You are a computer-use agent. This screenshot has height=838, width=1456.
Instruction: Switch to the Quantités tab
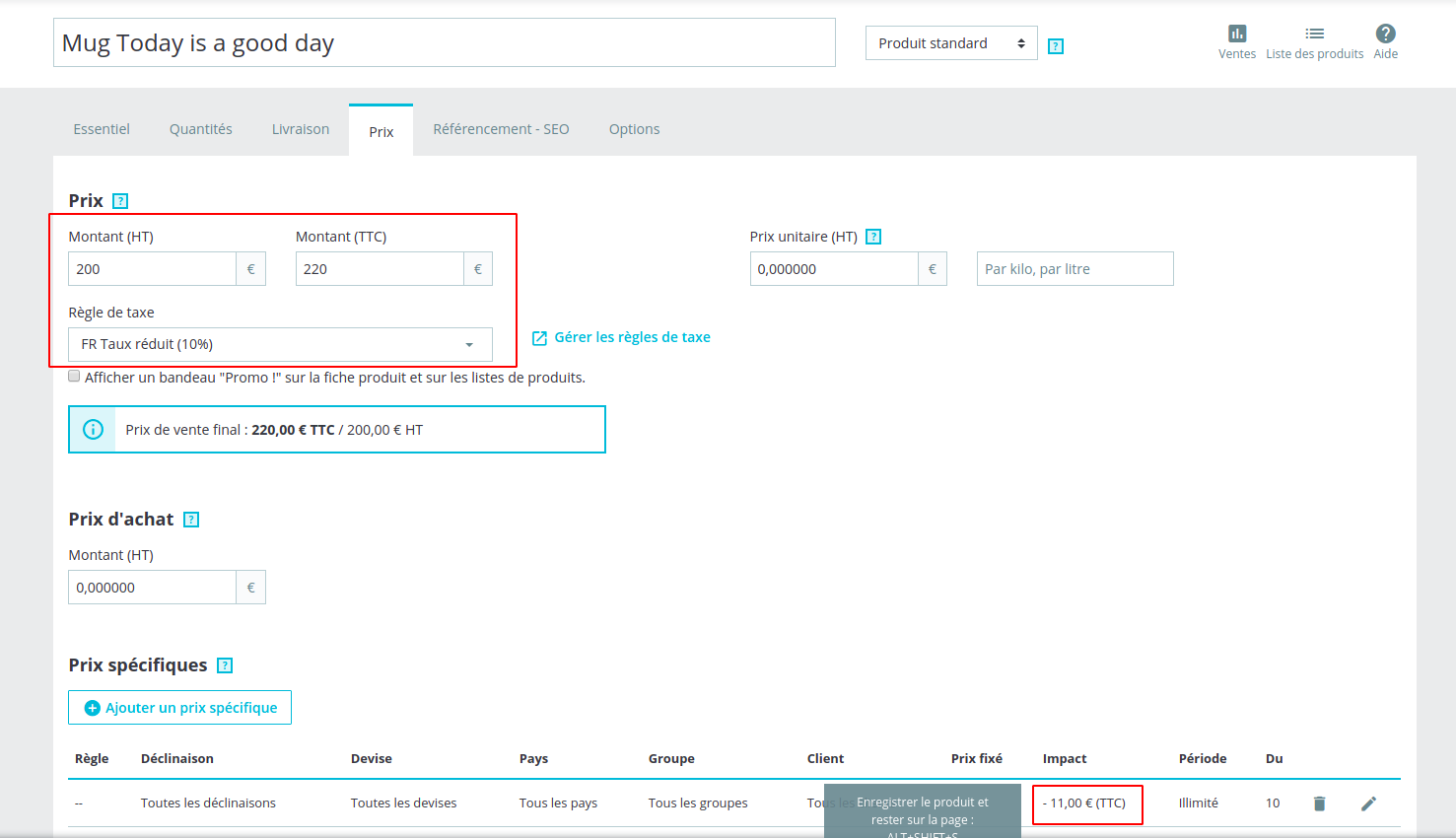[201, 129]
